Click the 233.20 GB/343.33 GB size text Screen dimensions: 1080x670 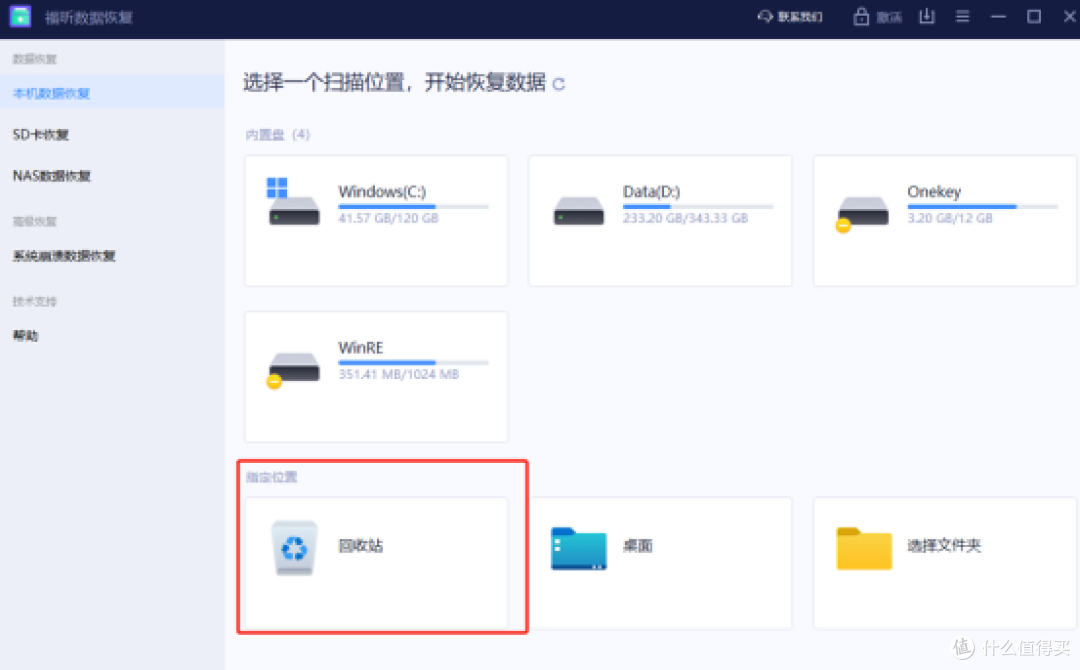point(685,218)
